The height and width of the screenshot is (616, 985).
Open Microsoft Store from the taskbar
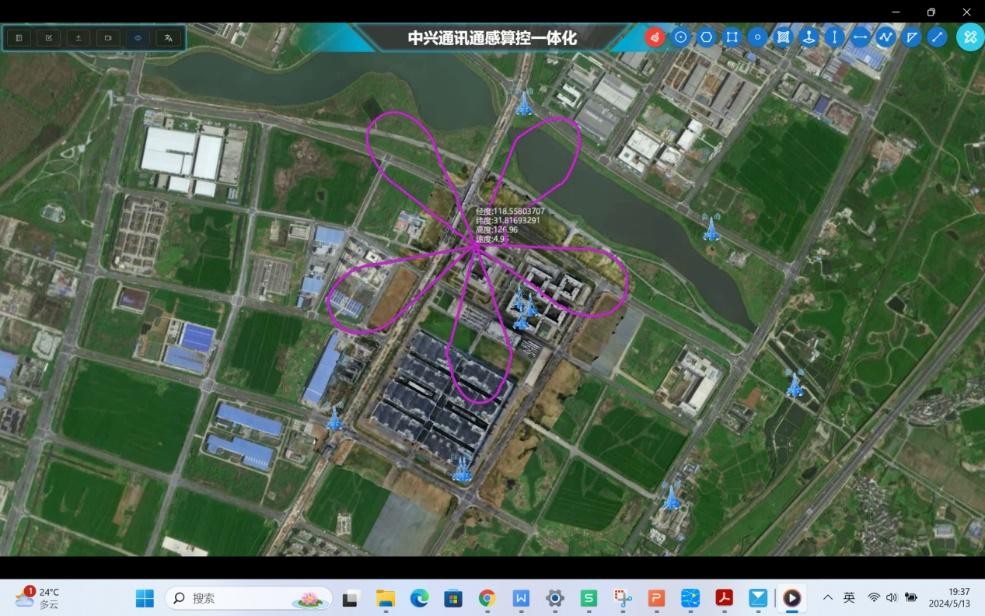click(x=453, y=598)
